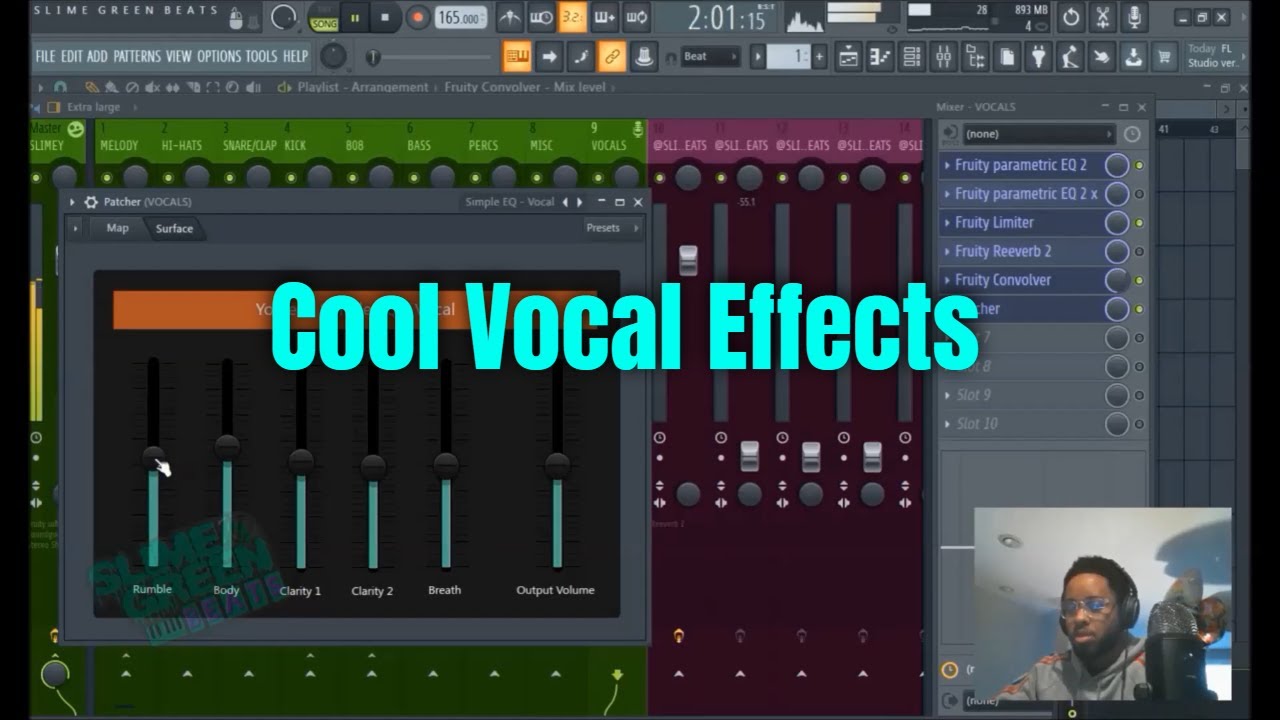
Task: Click the Breath slider handle
Action: [446, 464]
